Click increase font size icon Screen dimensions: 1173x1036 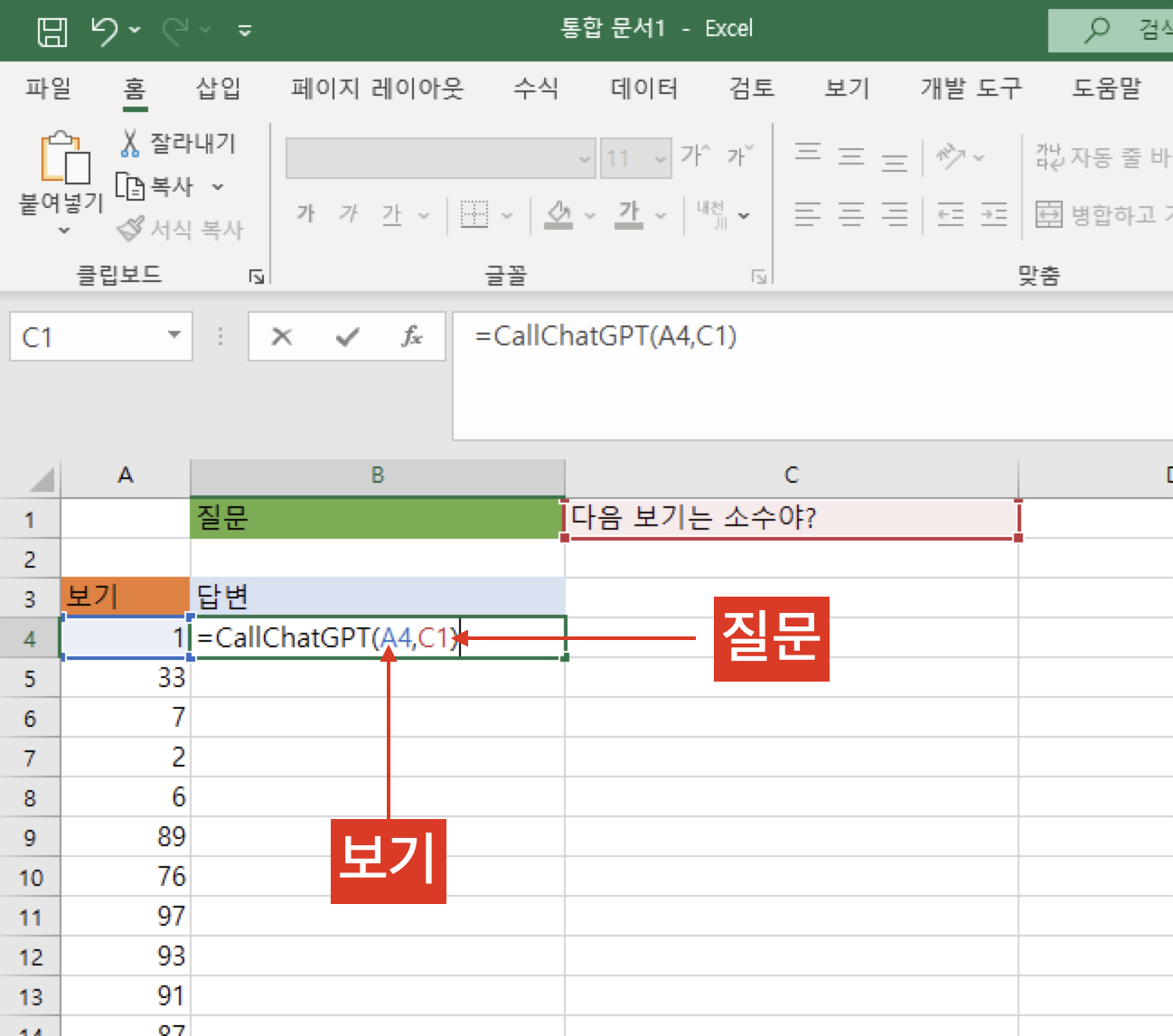pos(695,155)
